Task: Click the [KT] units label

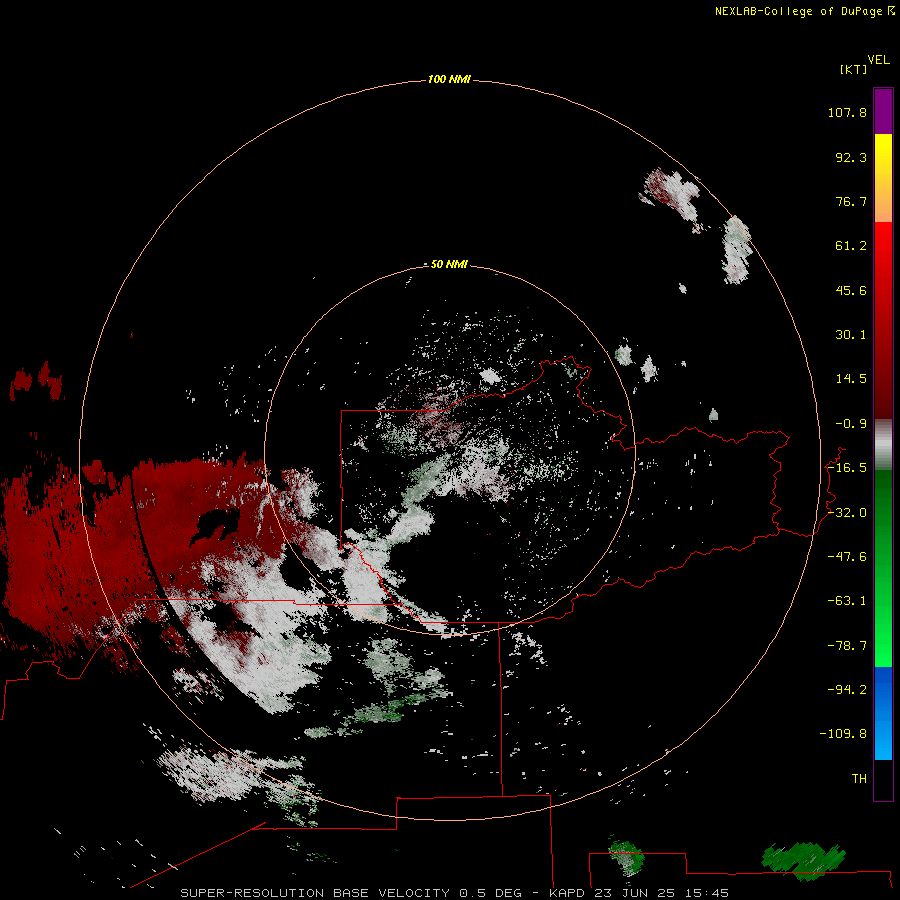Action: point(853,69)
